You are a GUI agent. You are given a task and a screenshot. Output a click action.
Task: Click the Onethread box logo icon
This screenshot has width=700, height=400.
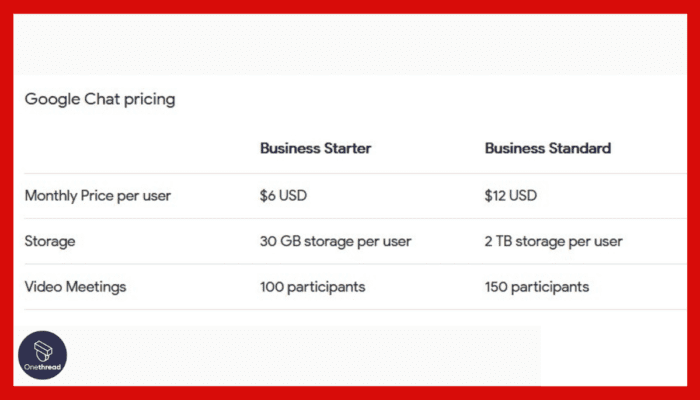click(x=43, y=350)
